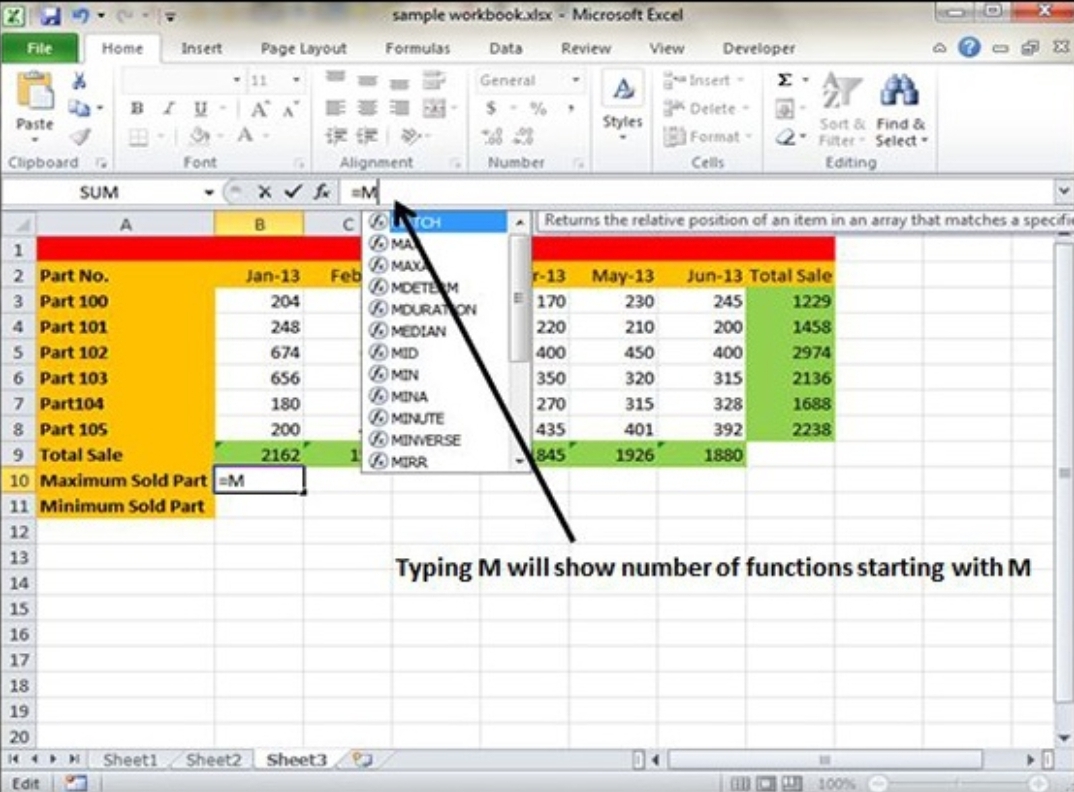Click the Wrap Text icon

click(x=434, y=81)
